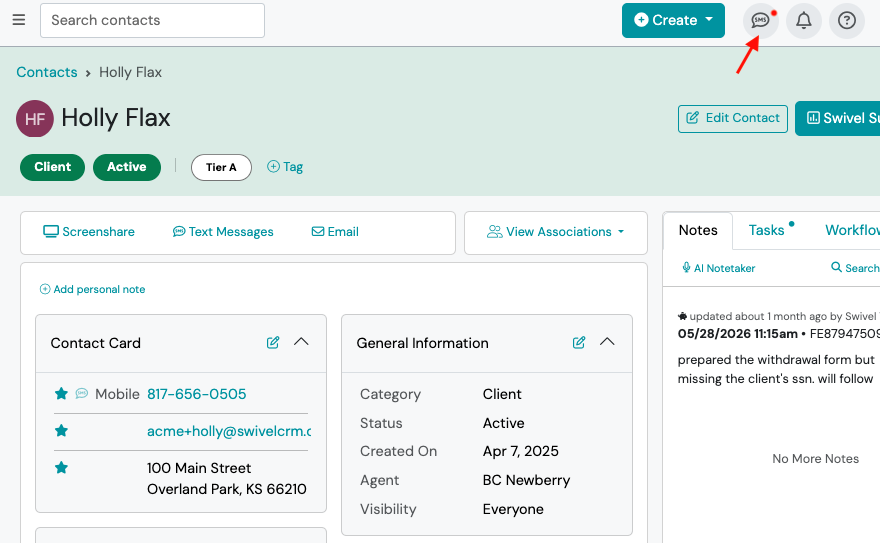Image resolution: width=880 pixels, height=543 pixels.
Task: Switch to the Workflow tab
Action: (852, 231)
